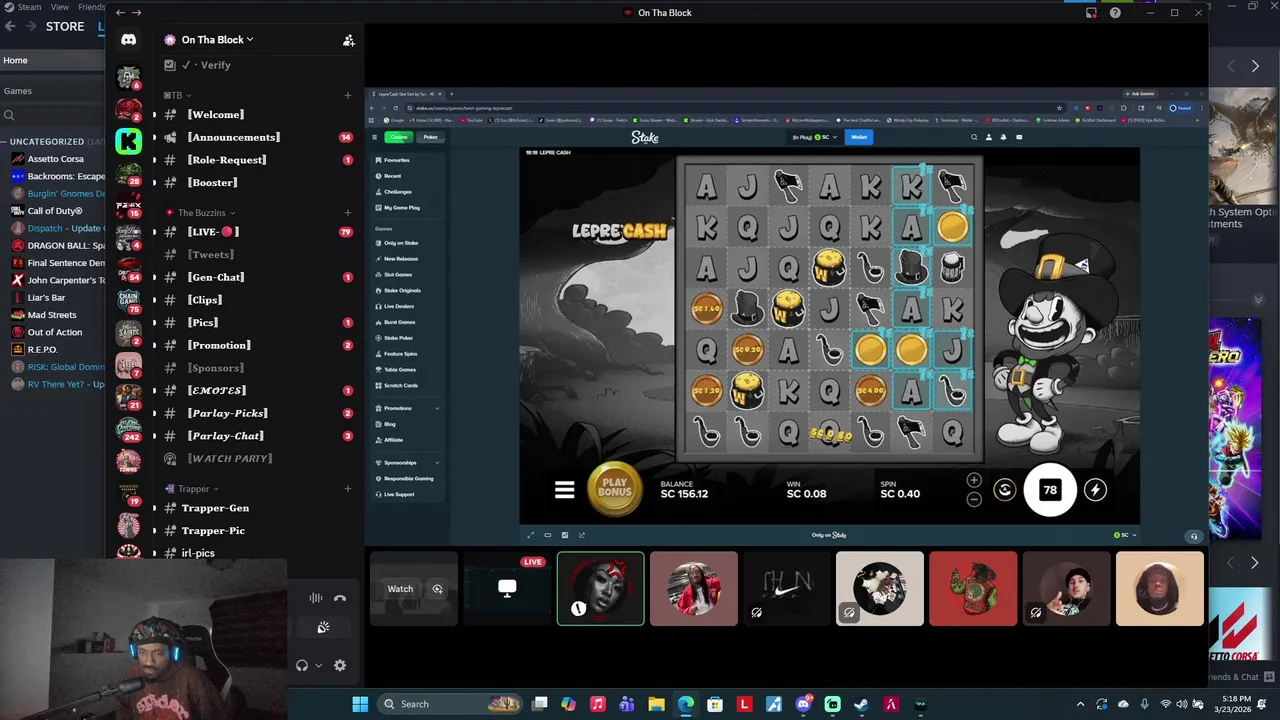Toggle voice noise suppression waveform icon
The height and width of the screenshot is (720, 1280).
tap(316, 598)
